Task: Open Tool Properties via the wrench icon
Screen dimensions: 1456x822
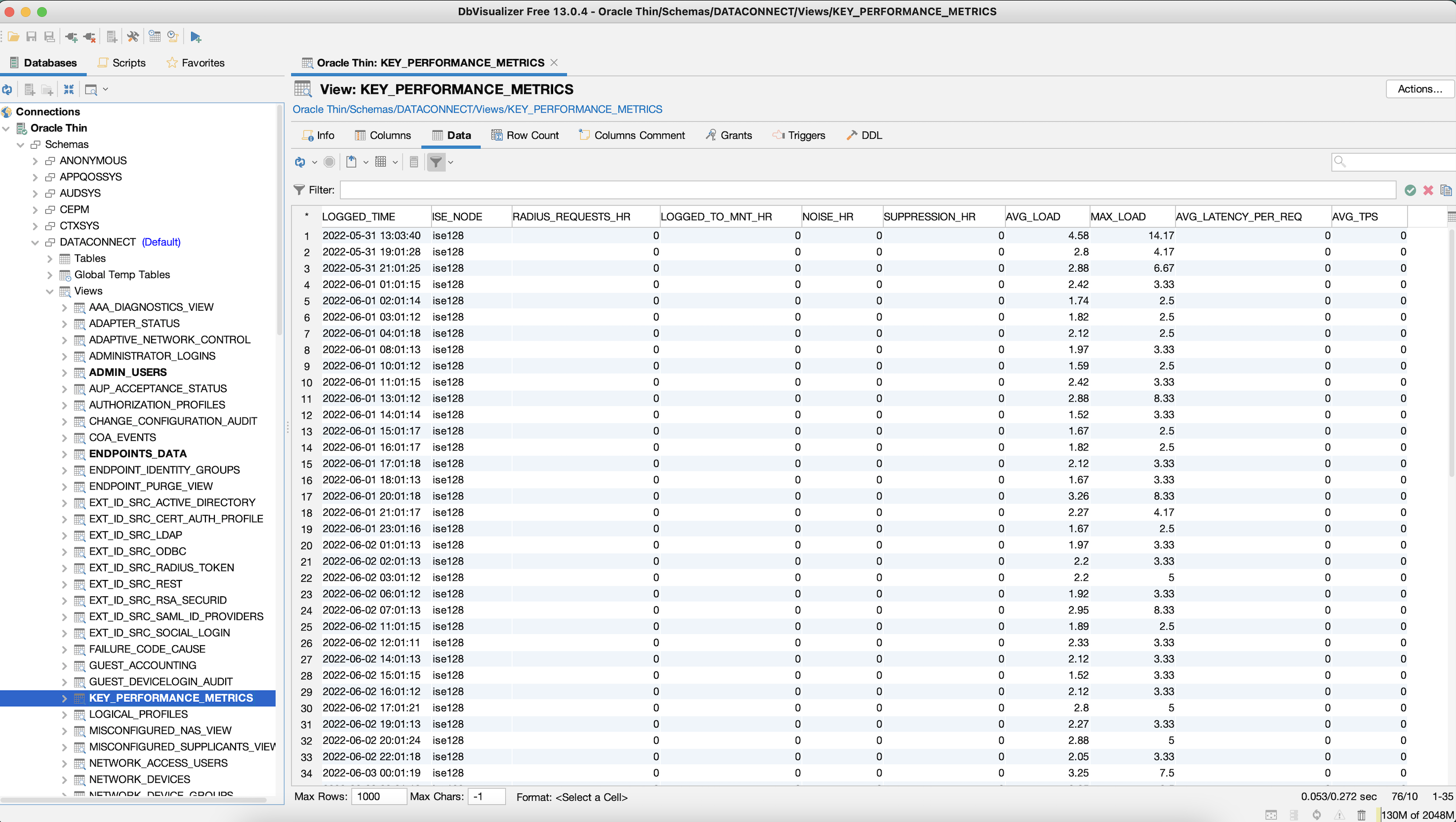Action: (133, 36)
